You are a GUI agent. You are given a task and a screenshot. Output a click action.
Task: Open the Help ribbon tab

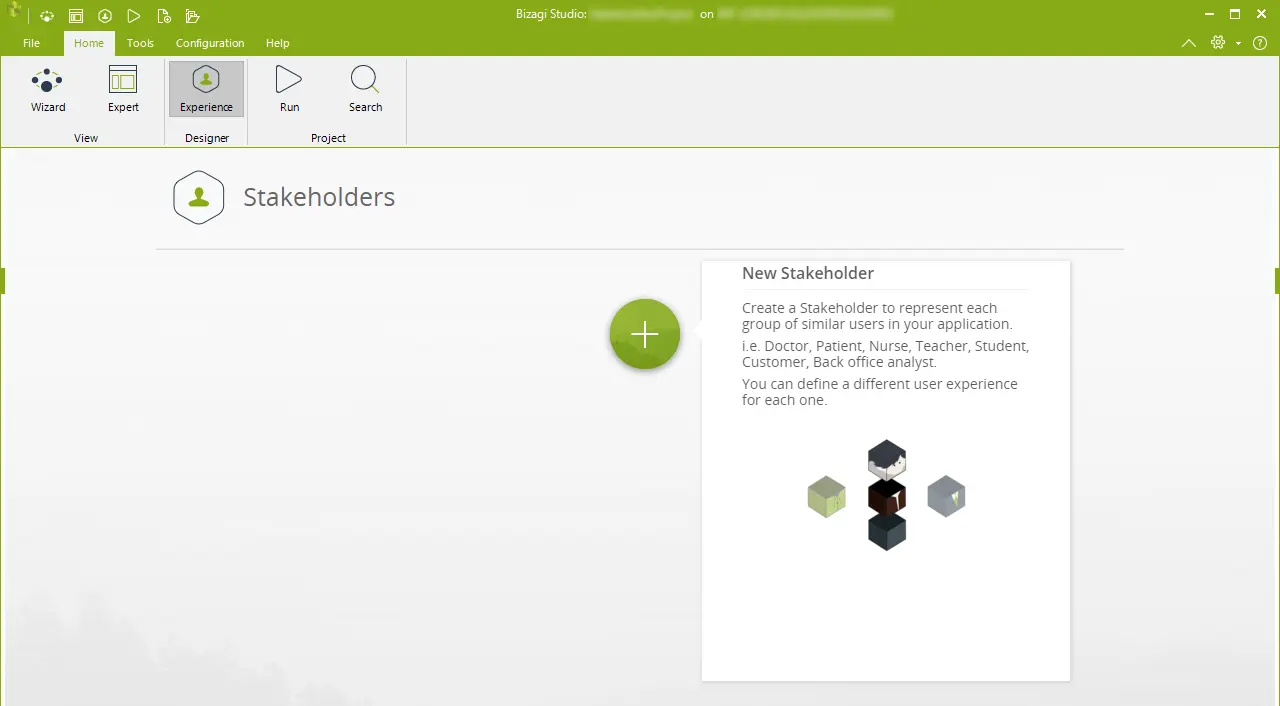278,43
